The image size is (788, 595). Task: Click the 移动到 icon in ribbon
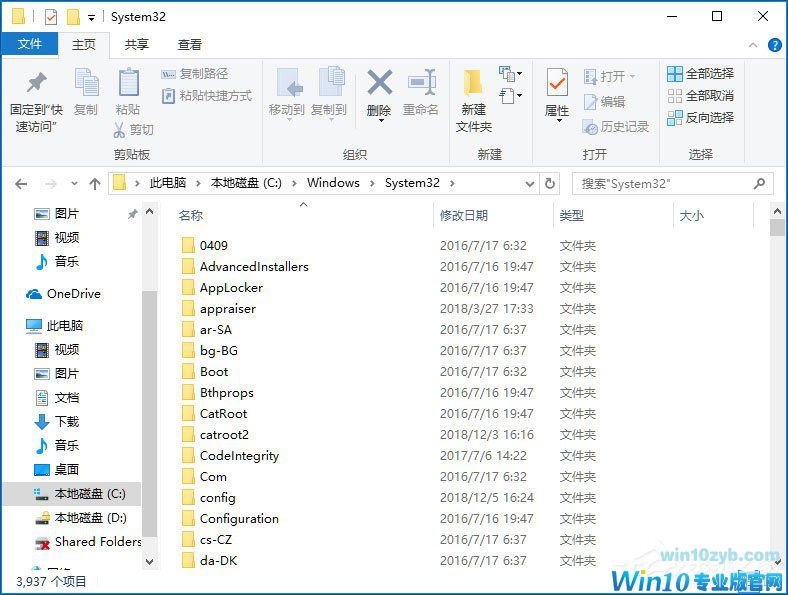287,83
